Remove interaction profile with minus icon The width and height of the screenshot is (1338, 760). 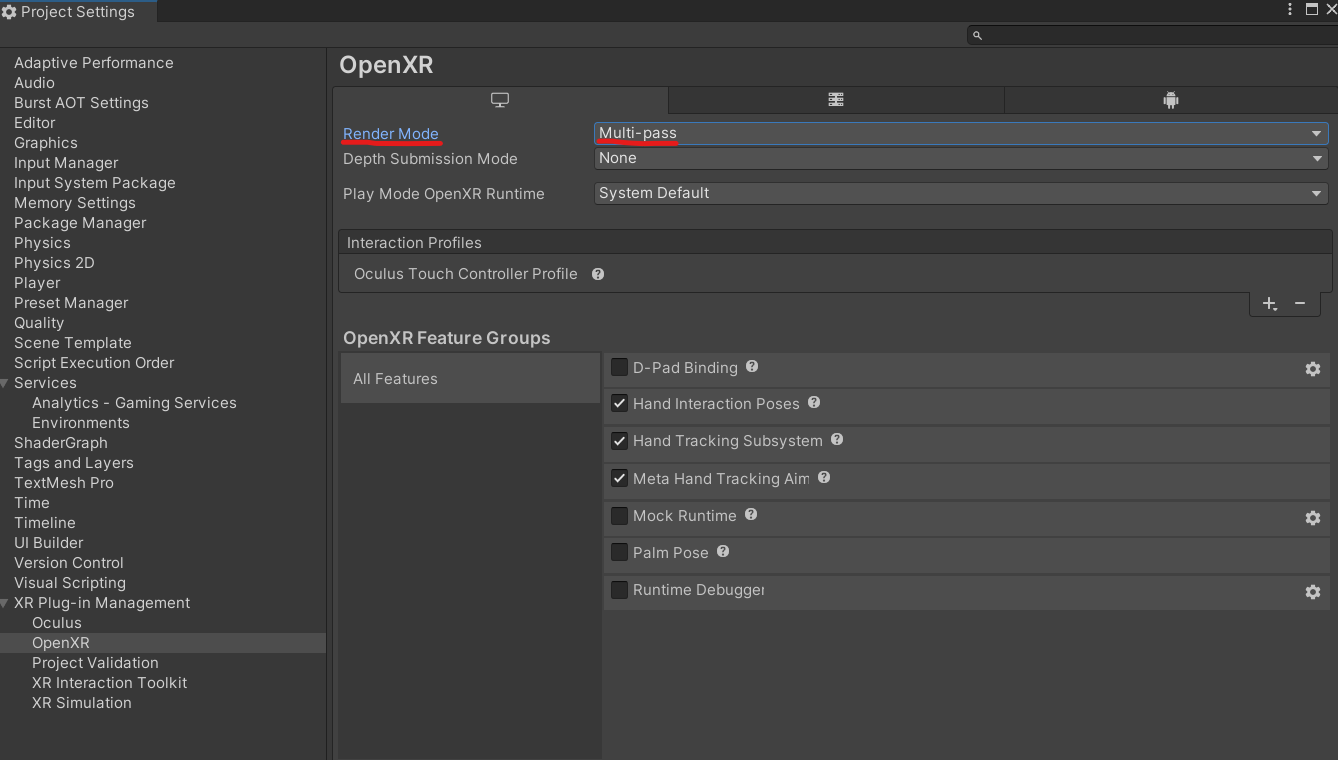(x=1300, y=303)
